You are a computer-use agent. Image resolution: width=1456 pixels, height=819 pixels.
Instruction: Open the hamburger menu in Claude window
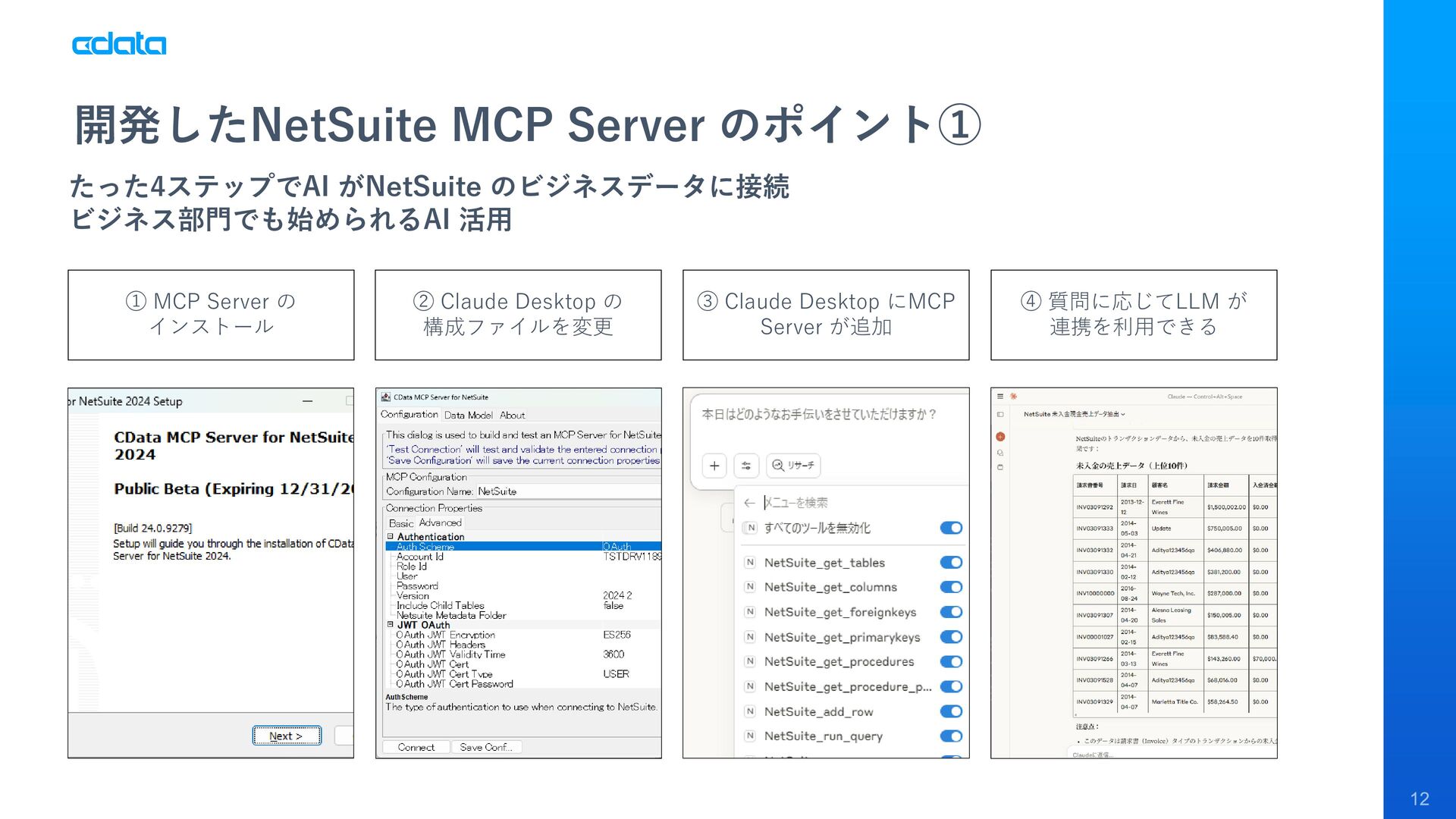pyautogui.click(x=1000, y=397)
